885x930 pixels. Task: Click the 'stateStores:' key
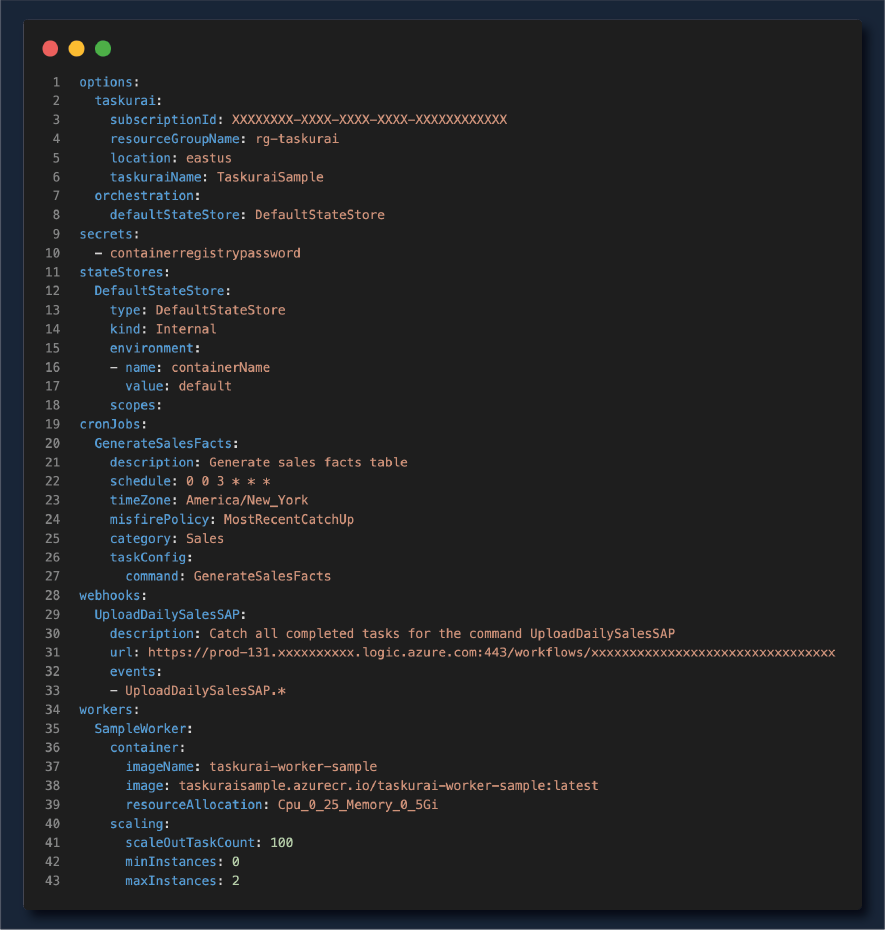(125, 272)
